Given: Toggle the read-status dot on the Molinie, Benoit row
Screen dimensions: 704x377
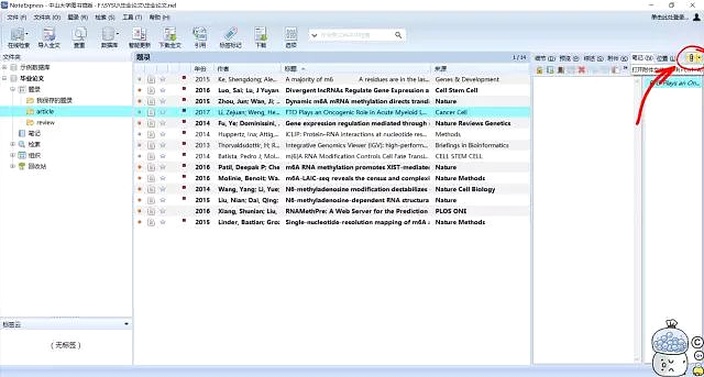Looking at the screenshot, I should (140, 178).
